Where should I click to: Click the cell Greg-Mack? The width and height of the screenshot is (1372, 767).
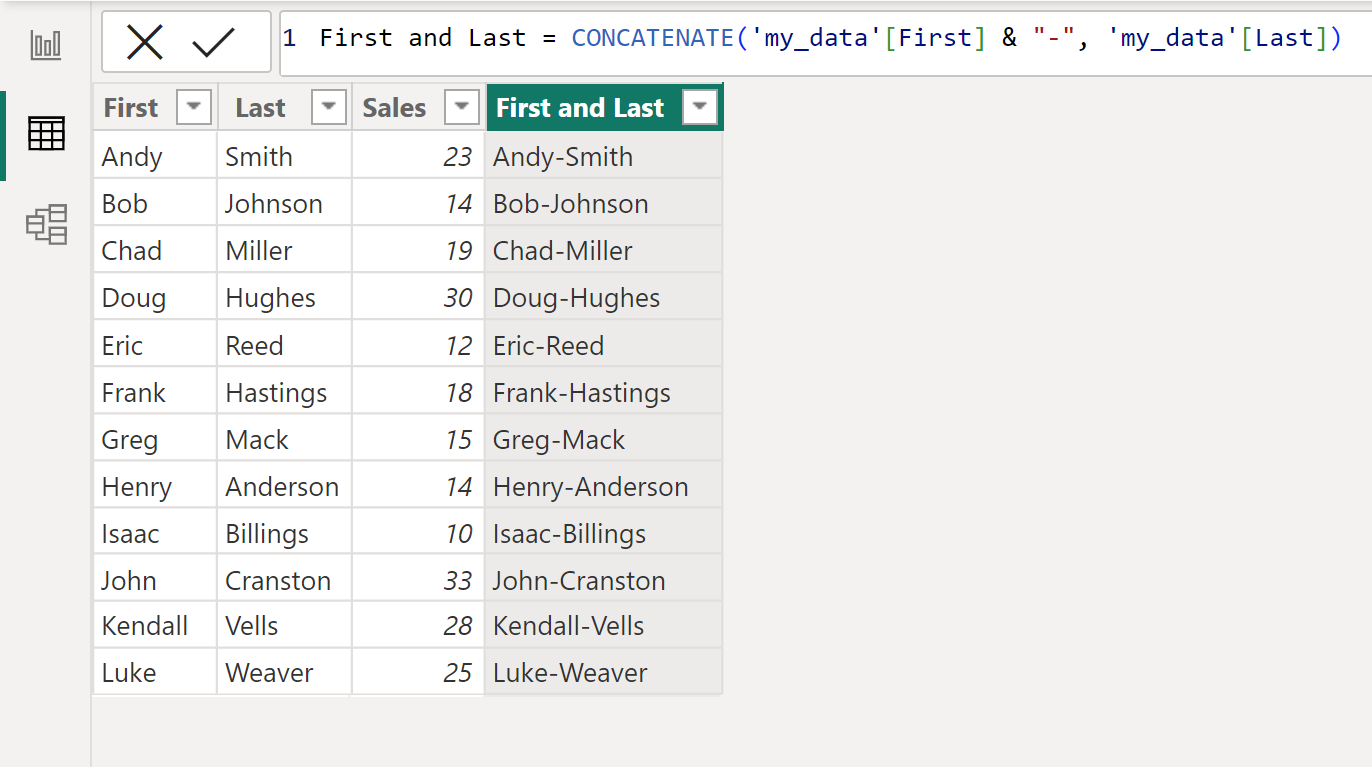[604, 439]
